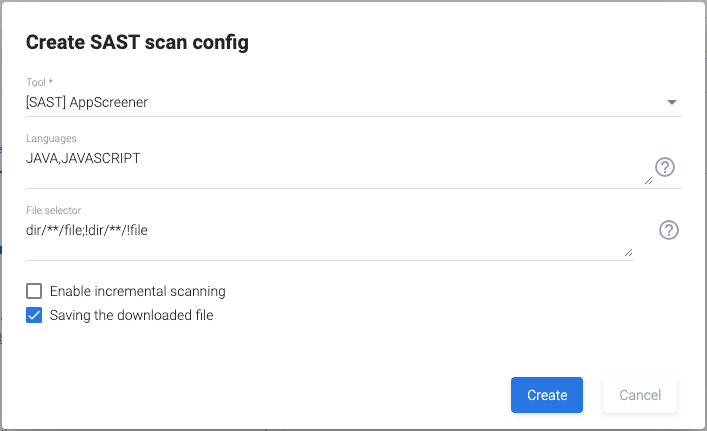
Task: Open the help icon beside Languages field
Action: pyautogui.click(x=665, y=167)
